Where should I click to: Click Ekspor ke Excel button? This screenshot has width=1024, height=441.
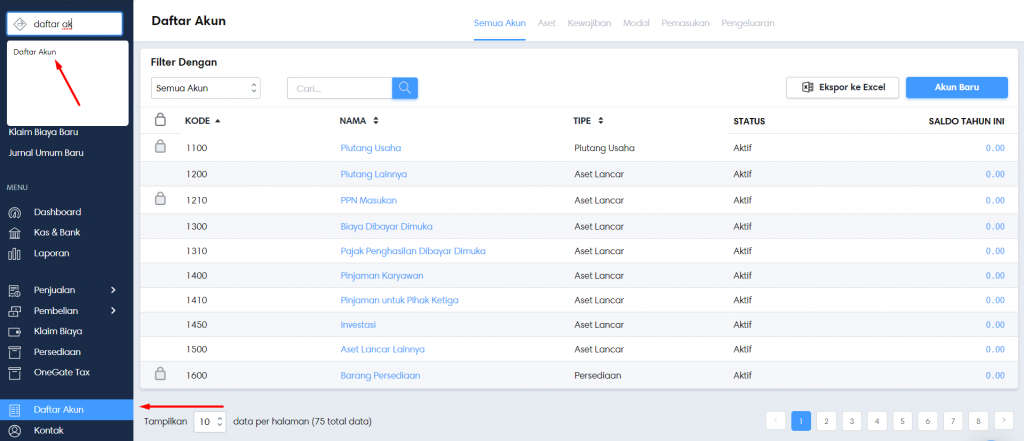click(x=842, y=88)
